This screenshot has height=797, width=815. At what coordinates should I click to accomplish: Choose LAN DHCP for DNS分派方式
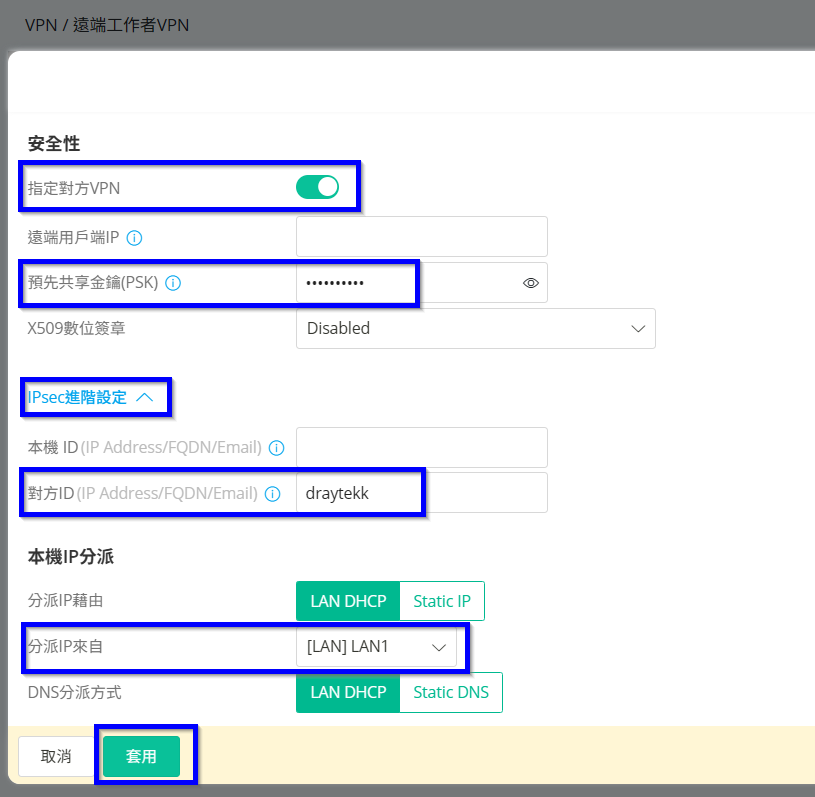(x=348, y=692)
